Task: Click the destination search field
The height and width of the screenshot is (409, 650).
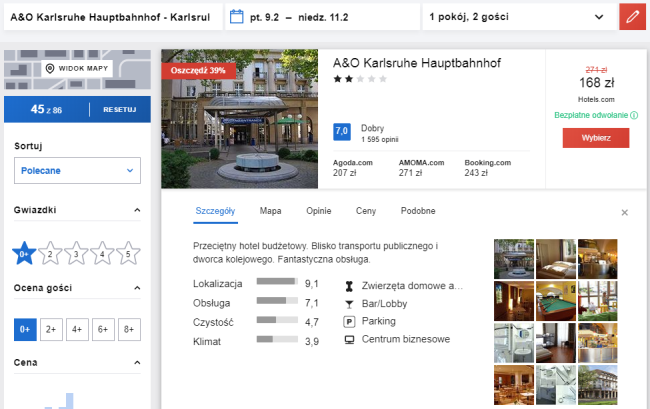Action: [x=113, y=17]
